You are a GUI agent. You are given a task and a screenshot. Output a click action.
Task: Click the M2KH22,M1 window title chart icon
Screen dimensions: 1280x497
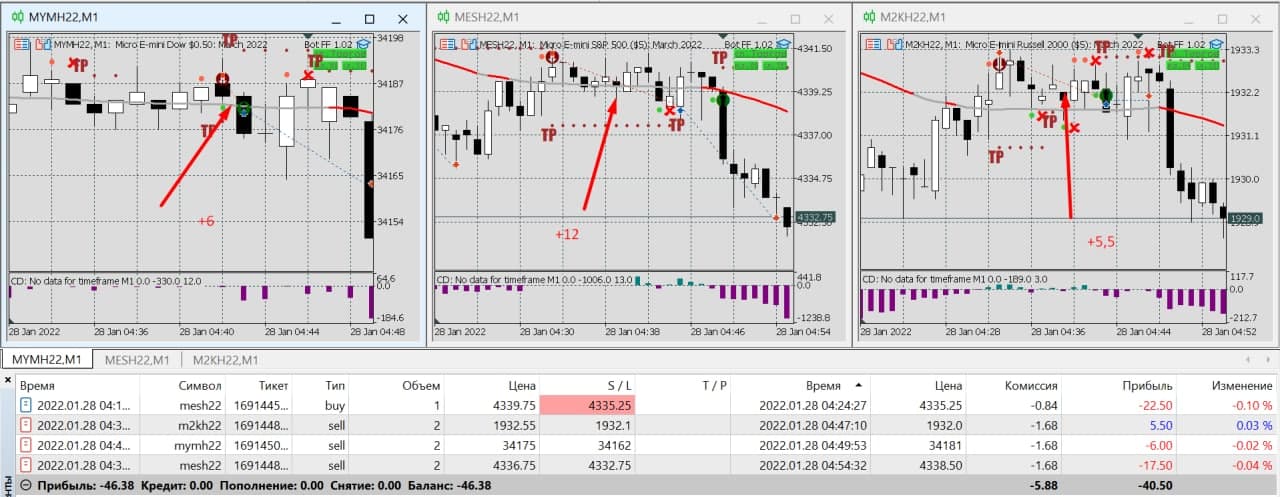coord(868,16)
